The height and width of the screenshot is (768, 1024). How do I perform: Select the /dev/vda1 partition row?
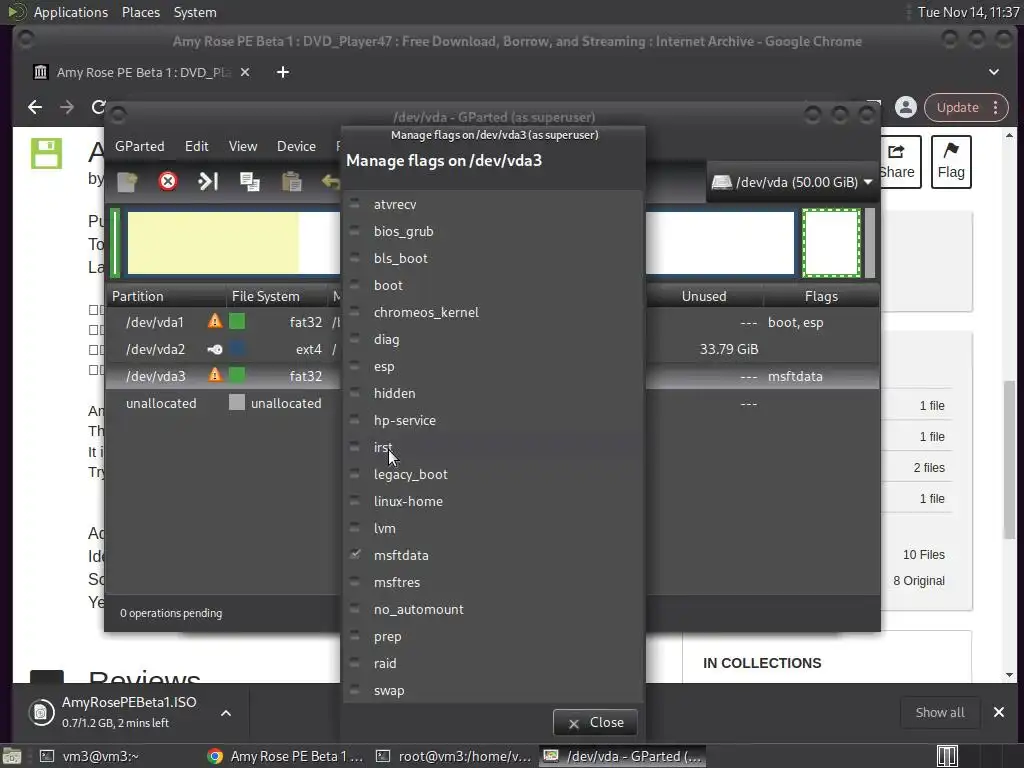(223, 322)
